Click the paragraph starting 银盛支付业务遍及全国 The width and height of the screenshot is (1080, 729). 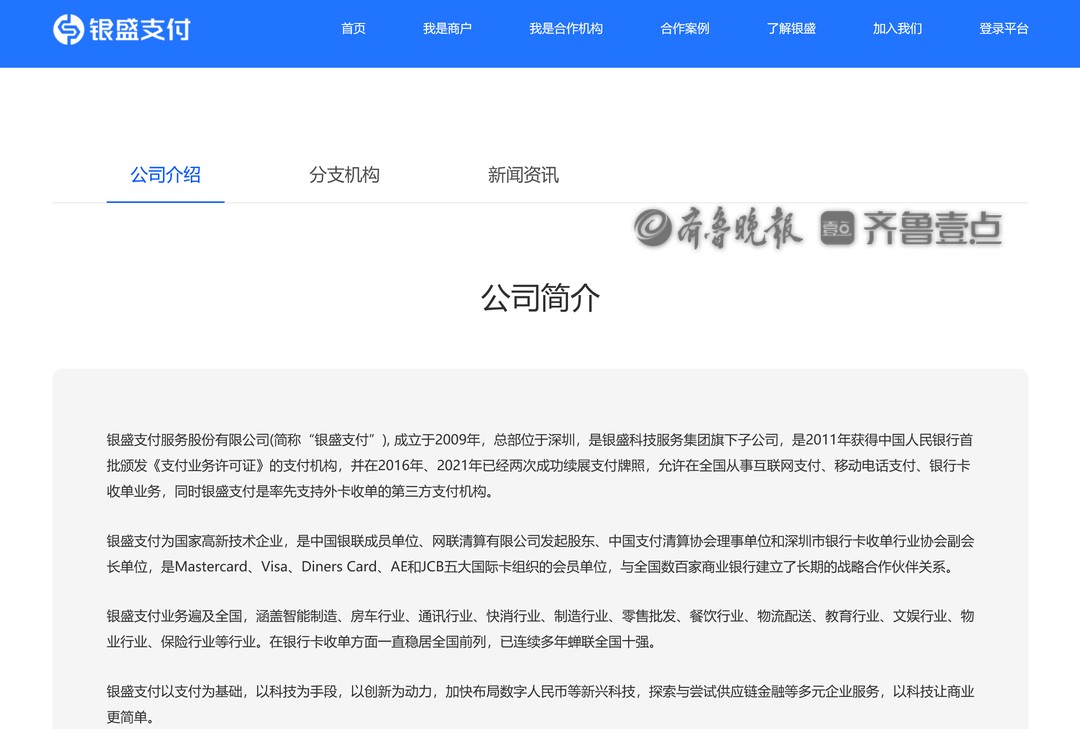click(x=540, y=629)
